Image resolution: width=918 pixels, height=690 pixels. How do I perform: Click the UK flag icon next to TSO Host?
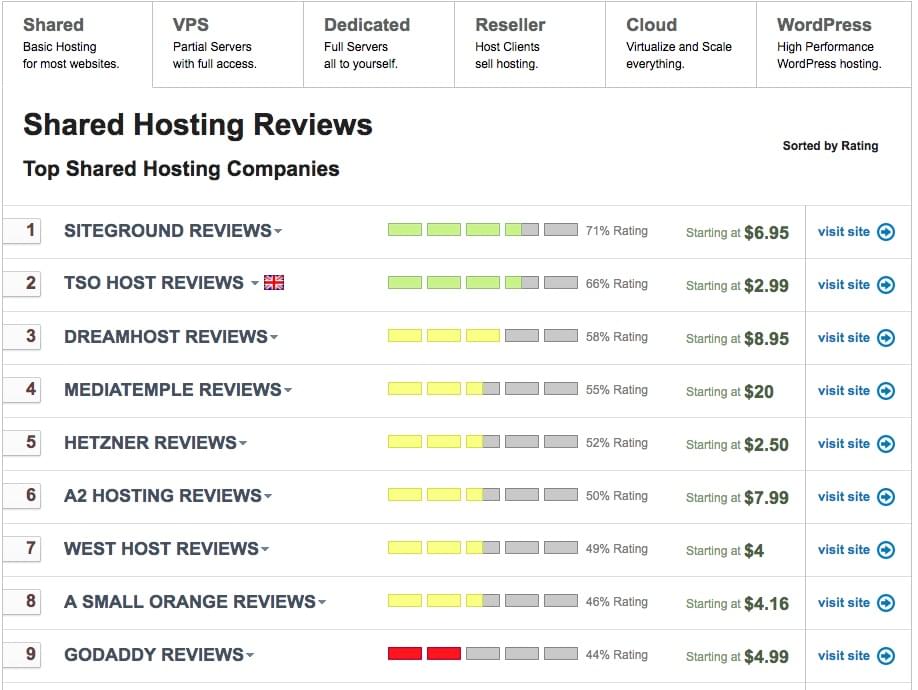tap(274, 283)
